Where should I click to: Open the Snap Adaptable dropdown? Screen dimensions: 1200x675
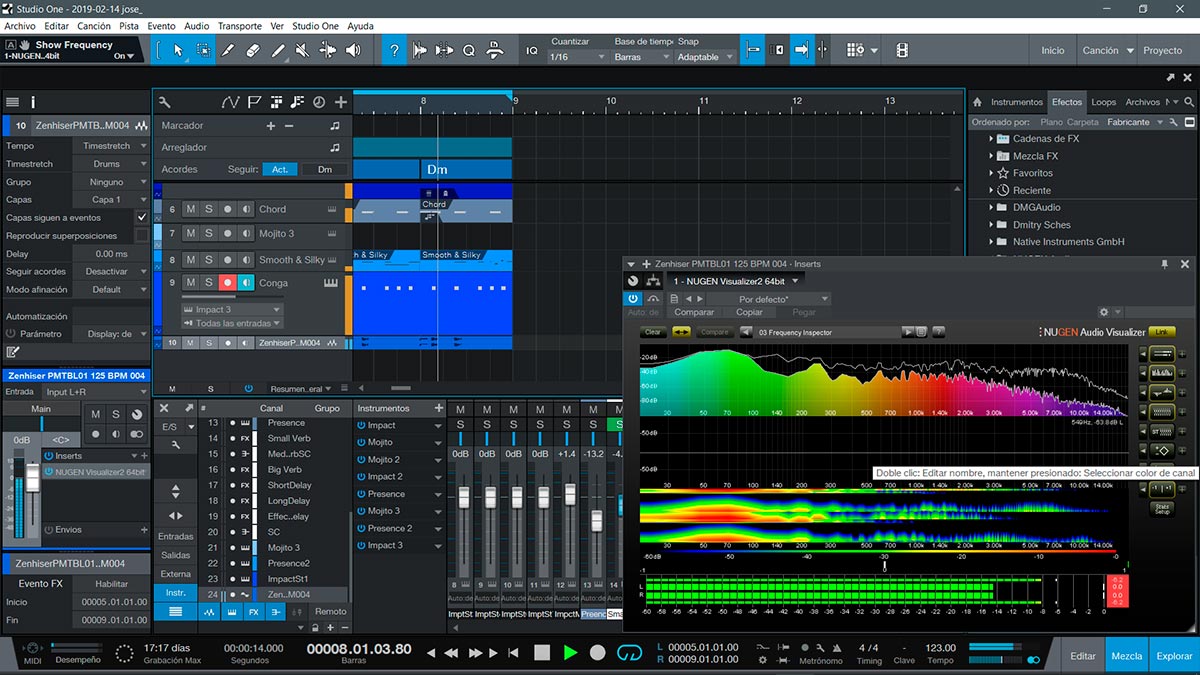[x=706, y=57]
